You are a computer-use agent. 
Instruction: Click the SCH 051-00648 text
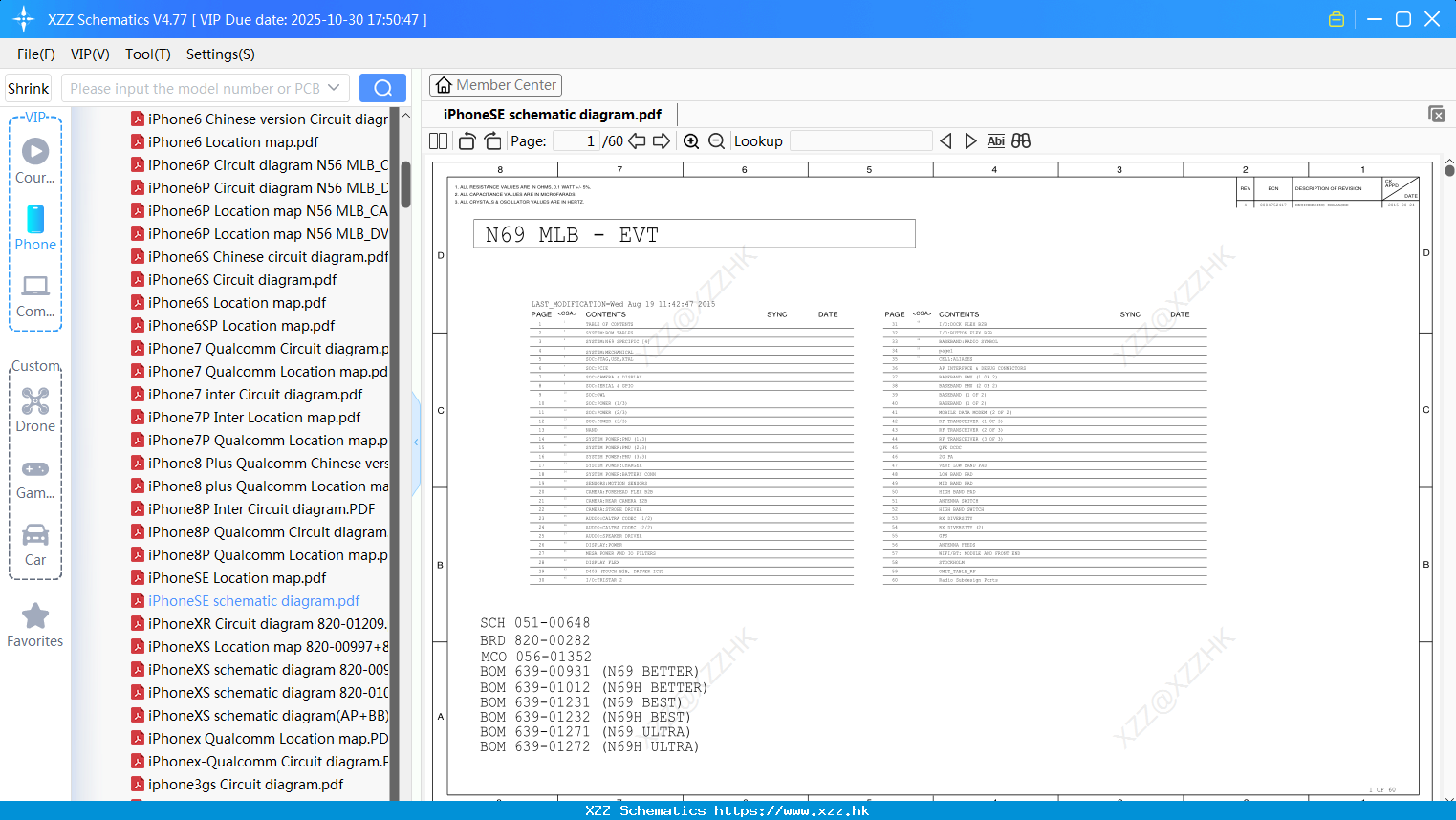point(534,623)
